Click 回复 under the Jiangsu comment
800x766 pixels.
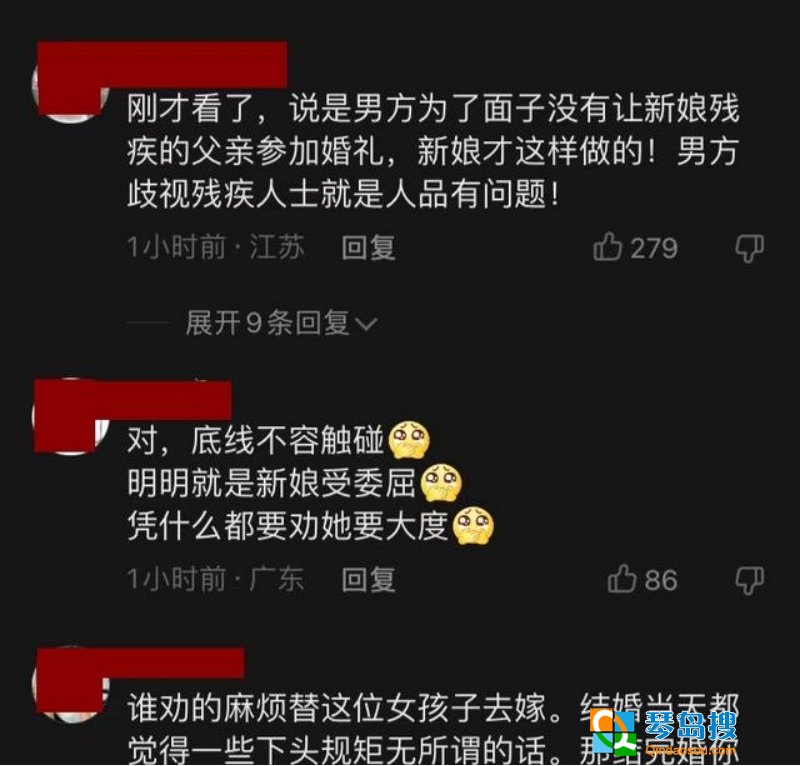click(x=368, y=248)
